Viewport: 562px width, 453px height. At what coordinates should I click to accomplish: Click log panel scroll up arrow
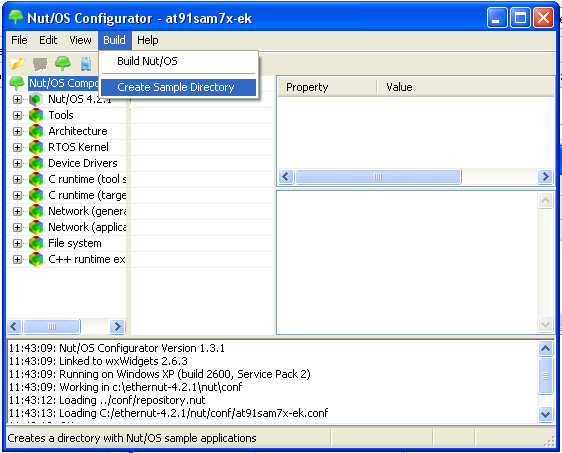546,348
